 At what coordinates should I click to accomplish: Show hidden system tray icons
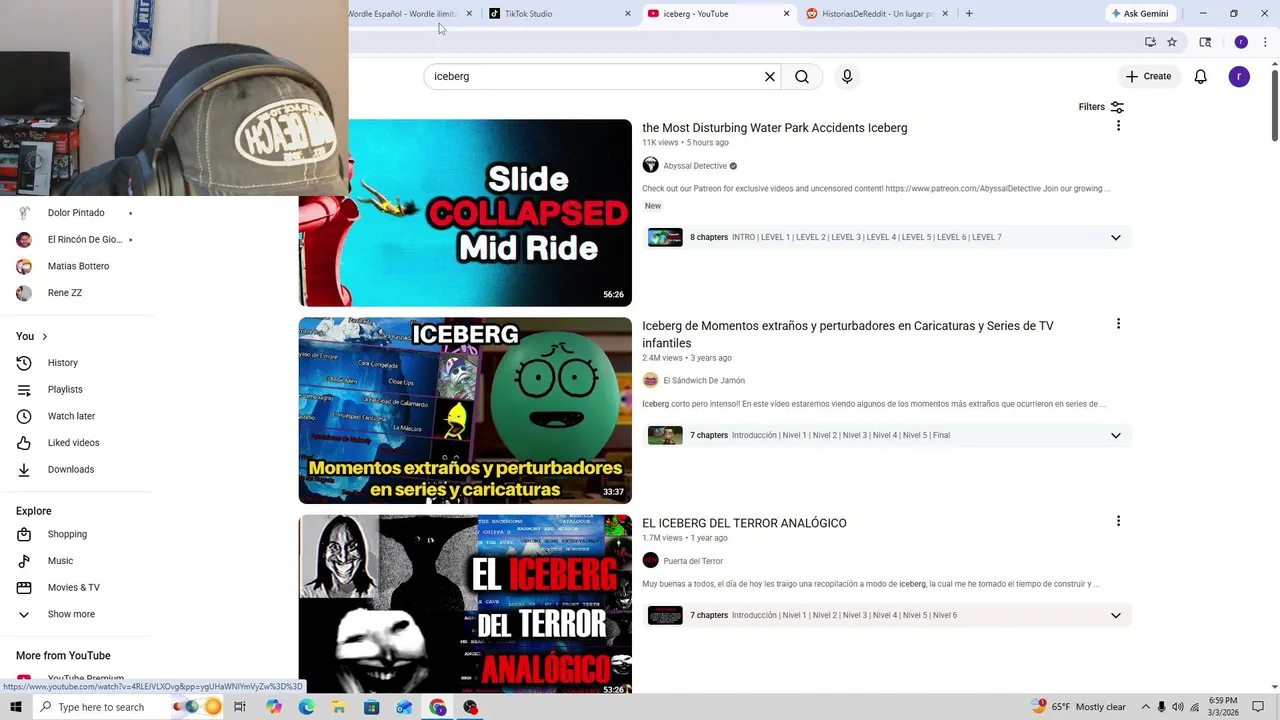(1145, 707)
